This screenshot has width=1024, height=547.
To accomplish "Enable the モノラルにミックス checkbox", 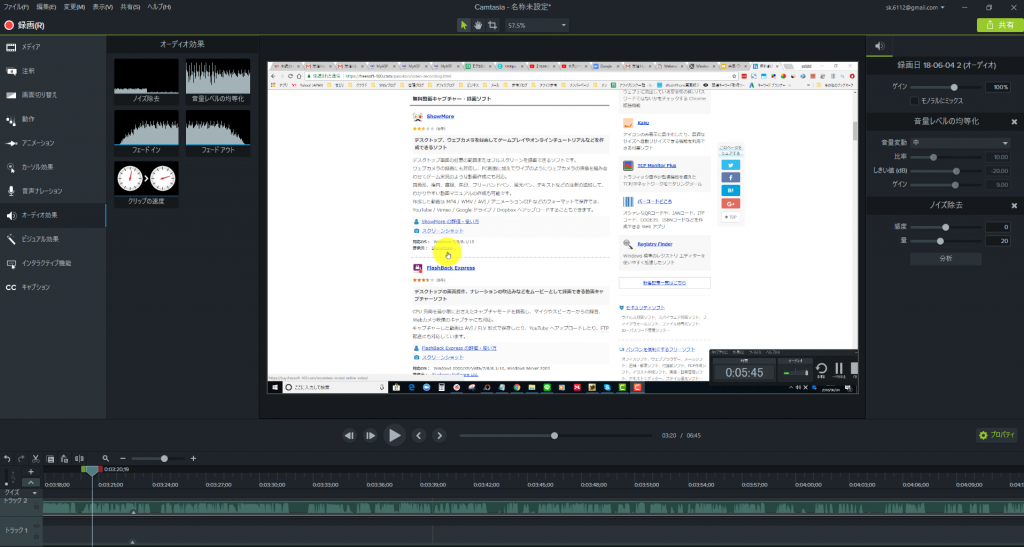I will point(914,101).
